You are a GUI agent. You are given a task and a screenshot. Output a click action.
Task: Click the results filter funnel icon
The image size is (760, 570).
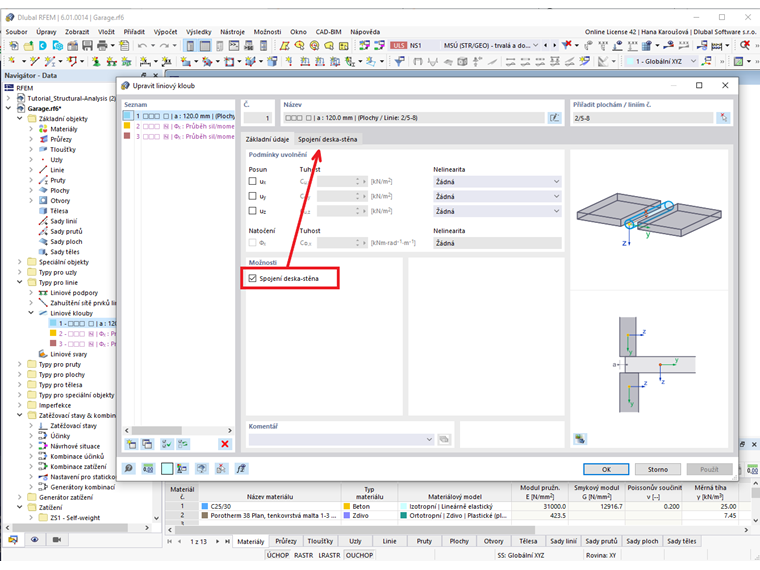pos(567,46)
